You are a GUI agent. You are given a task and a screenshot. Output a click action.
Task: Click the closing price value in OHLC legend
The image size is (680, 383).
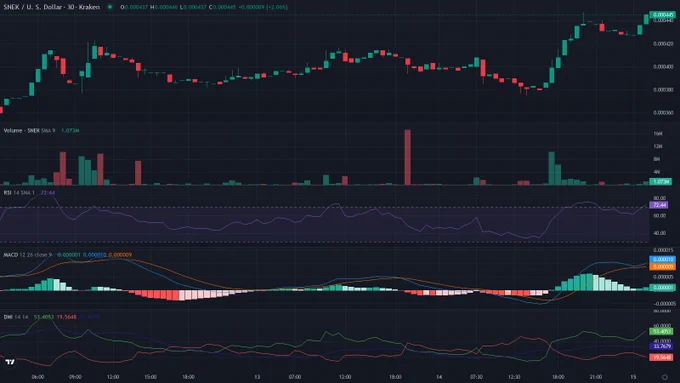tap(224, 7)
